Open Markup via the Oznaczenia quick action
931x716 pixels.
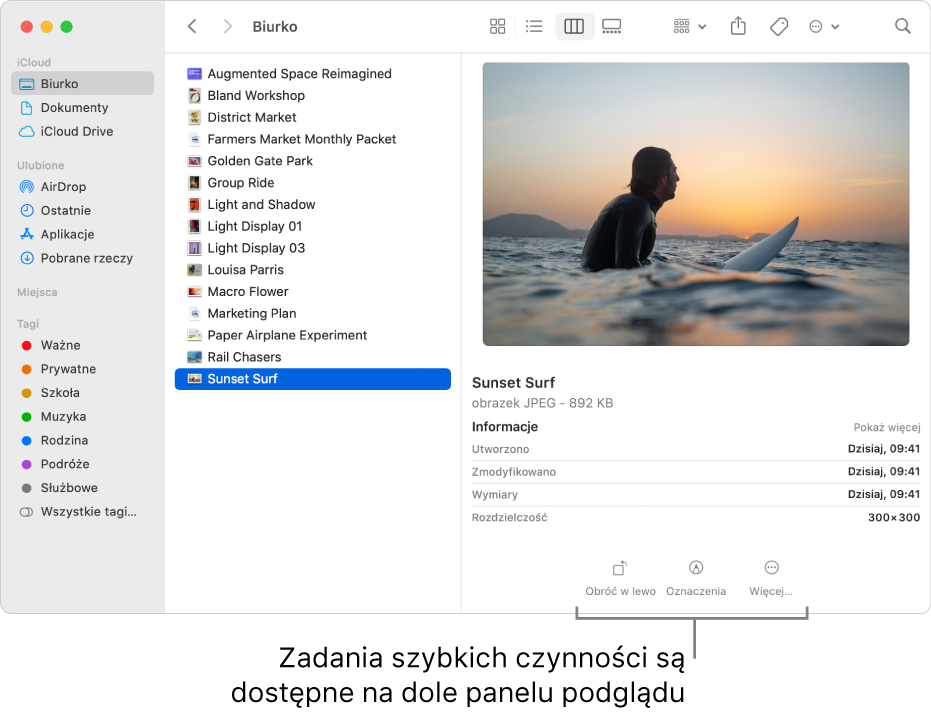pos(696,577)
